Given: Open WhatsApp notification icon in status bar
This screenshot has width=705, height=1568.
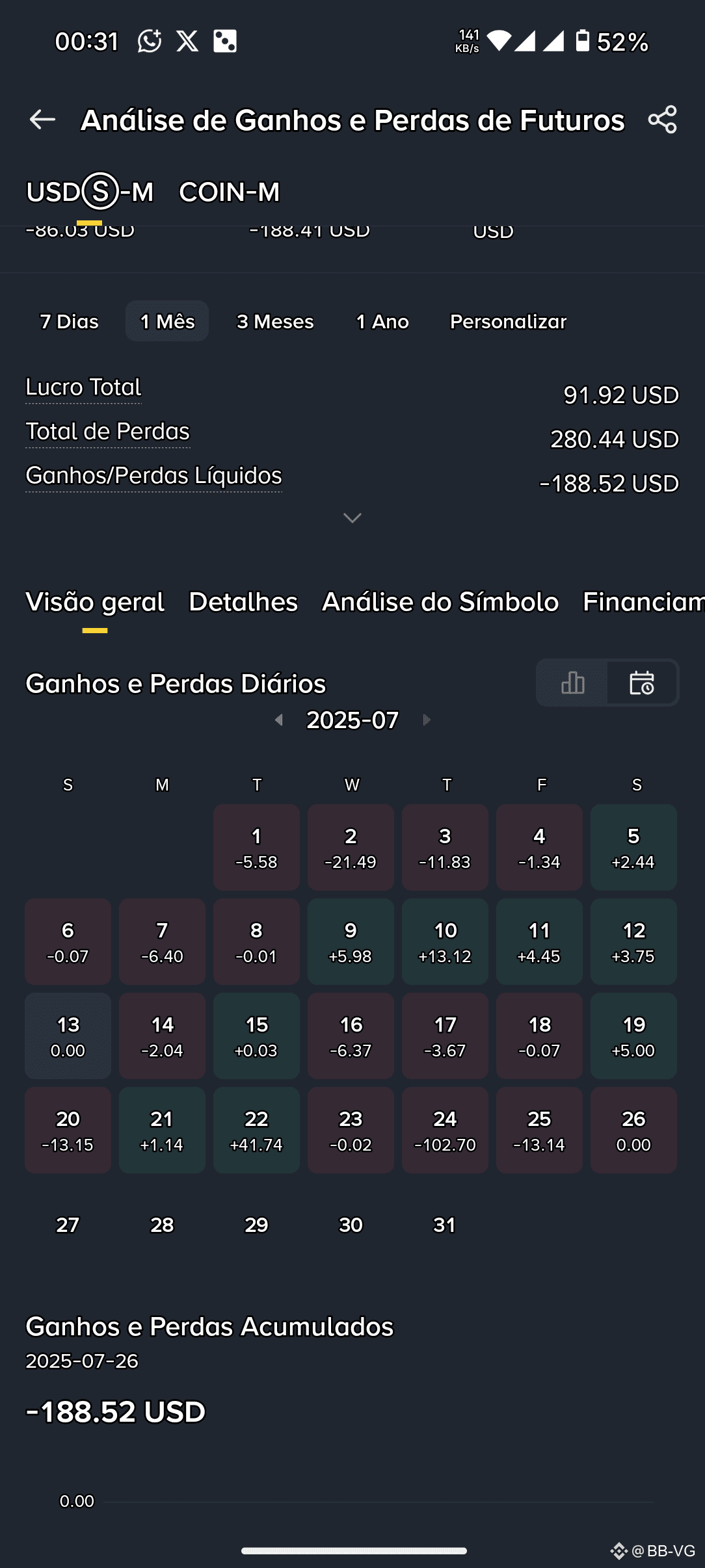Looking at the screenshot, I should point(150,41).
